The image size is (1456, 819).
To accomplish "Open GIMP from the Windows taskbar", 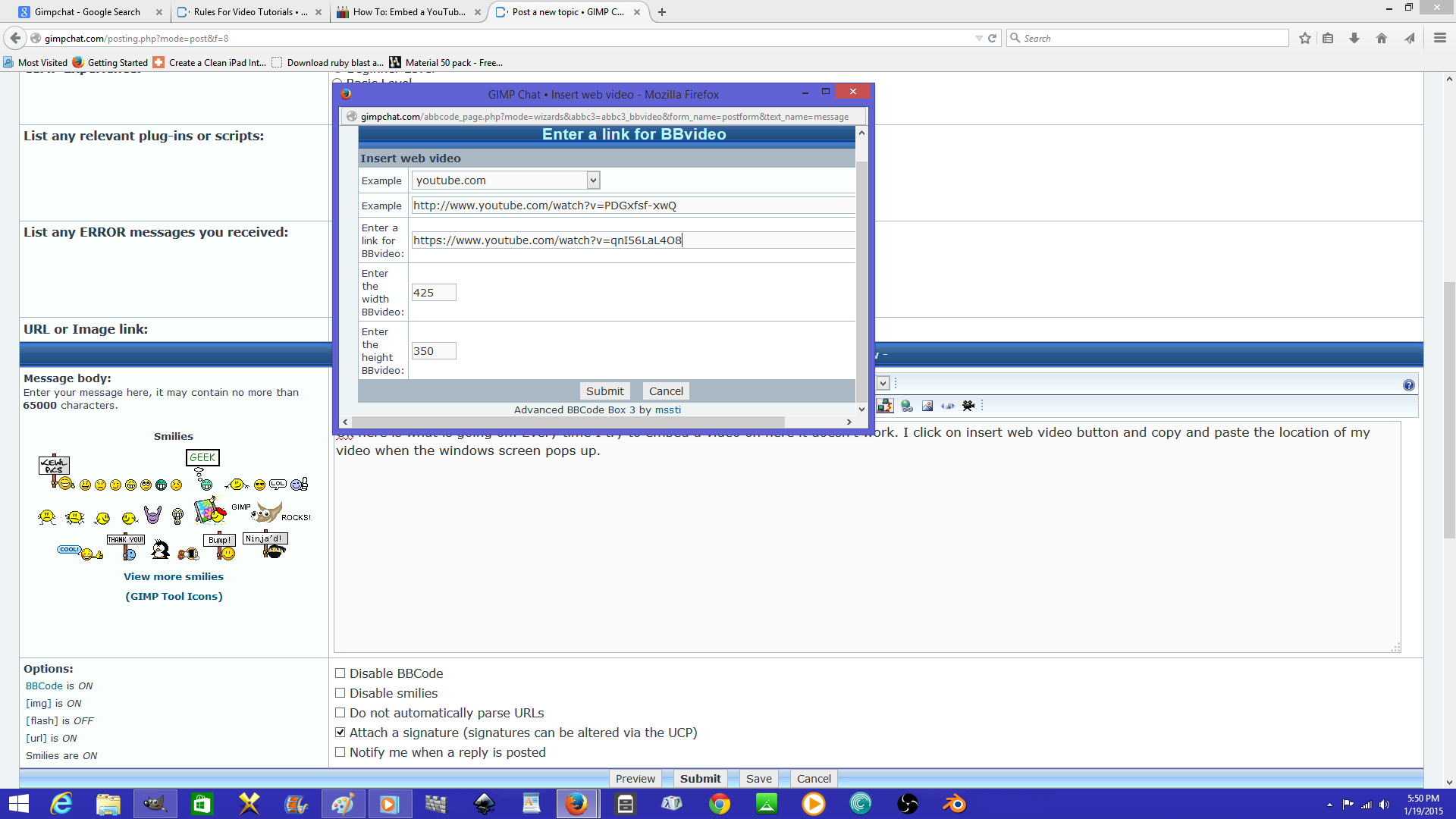I will click(155, 804).
